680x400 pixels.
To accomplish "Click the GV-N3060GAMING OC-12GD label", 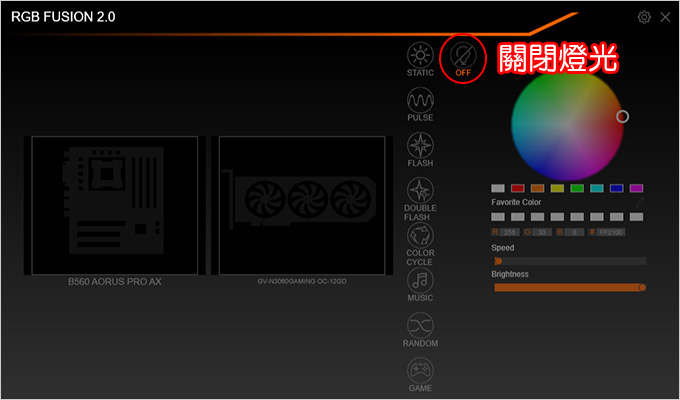I will [x=302, y=281].
